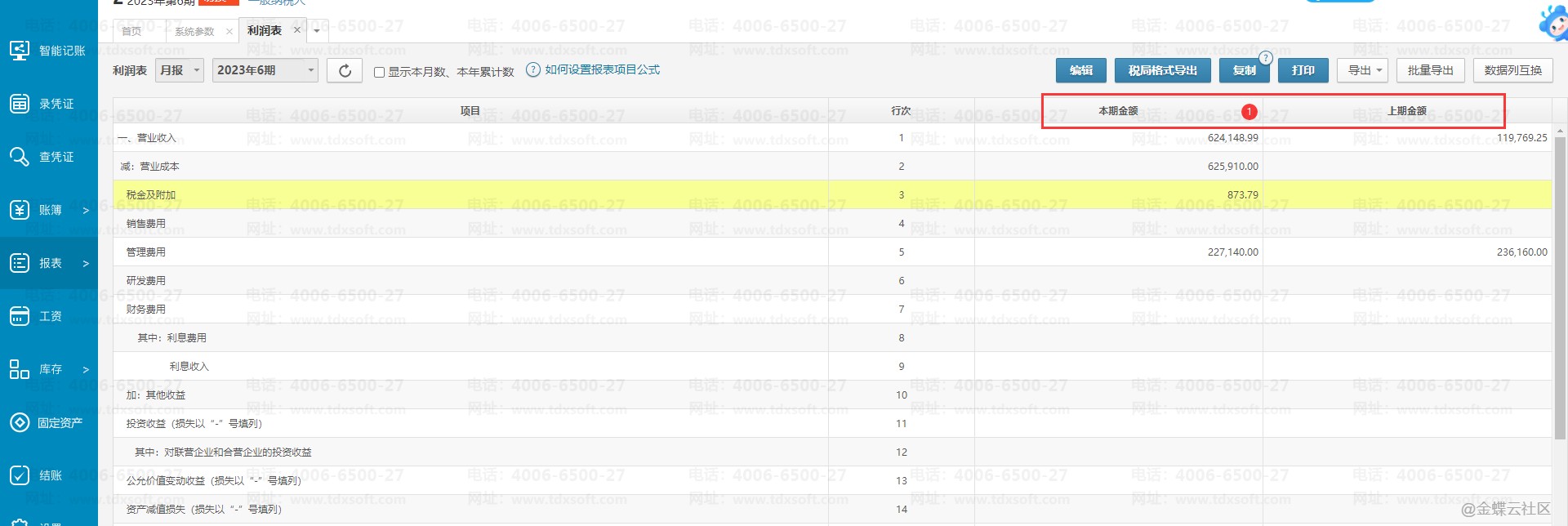1568x526 pixels.
Task: Click the 税局格式导出 button
Action: coord(1162,71)
